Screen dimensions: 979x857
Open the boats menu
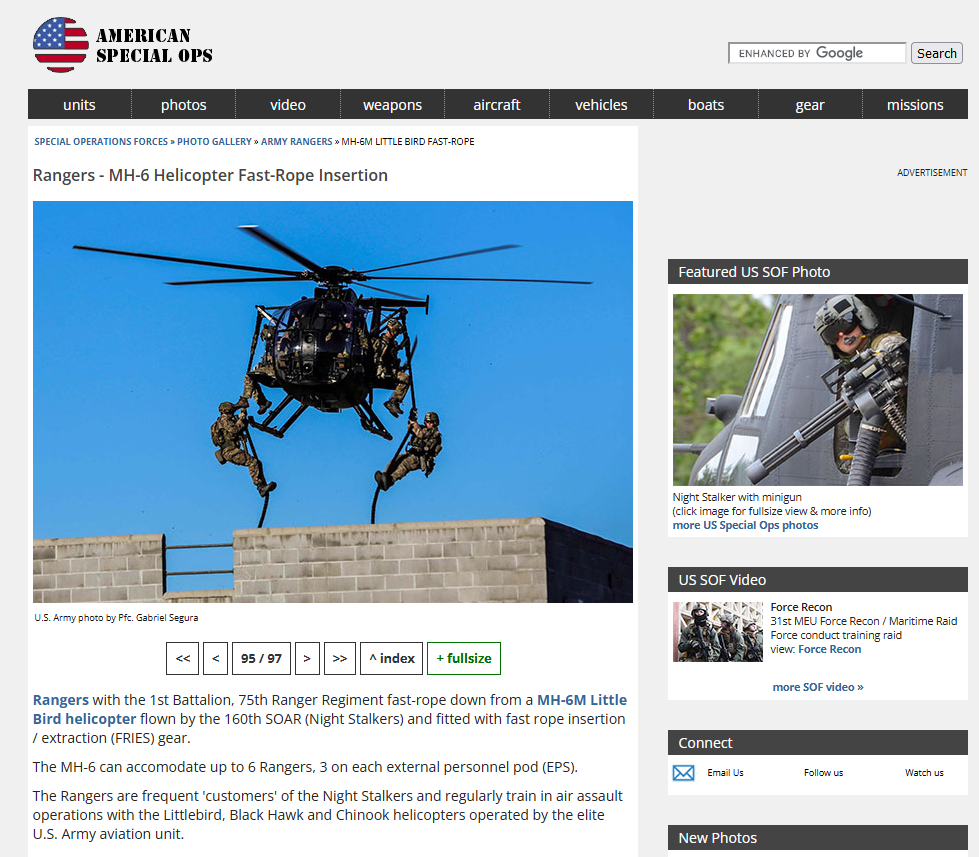click(706, 104)
